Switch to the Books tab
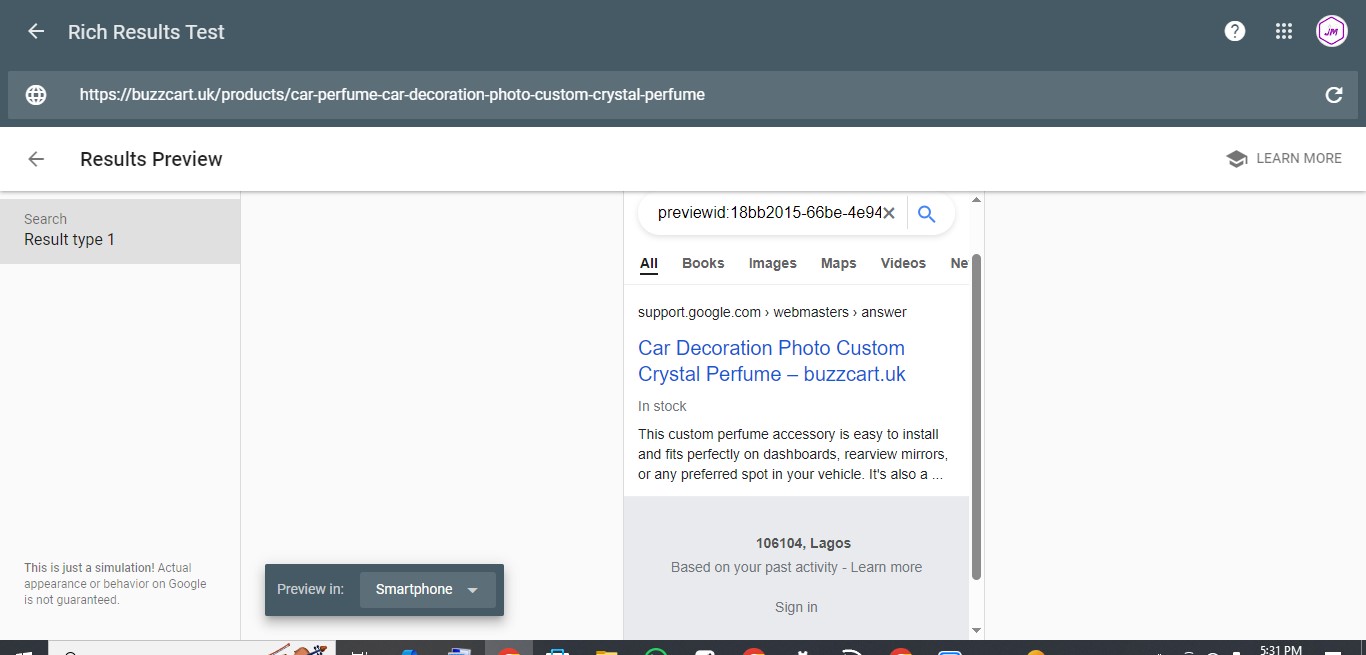The image size is (1366, 655). (703, 263)
